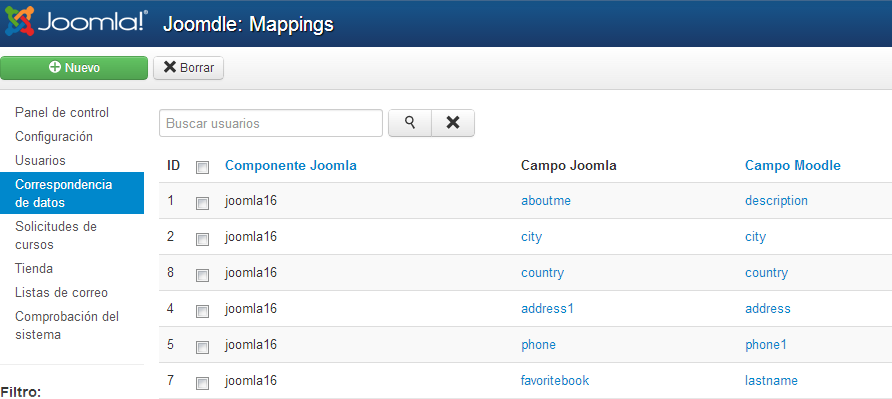892x399 pixels.
Task: Open Comprobación del sistema in sidebar
Action: coord(67,325)
